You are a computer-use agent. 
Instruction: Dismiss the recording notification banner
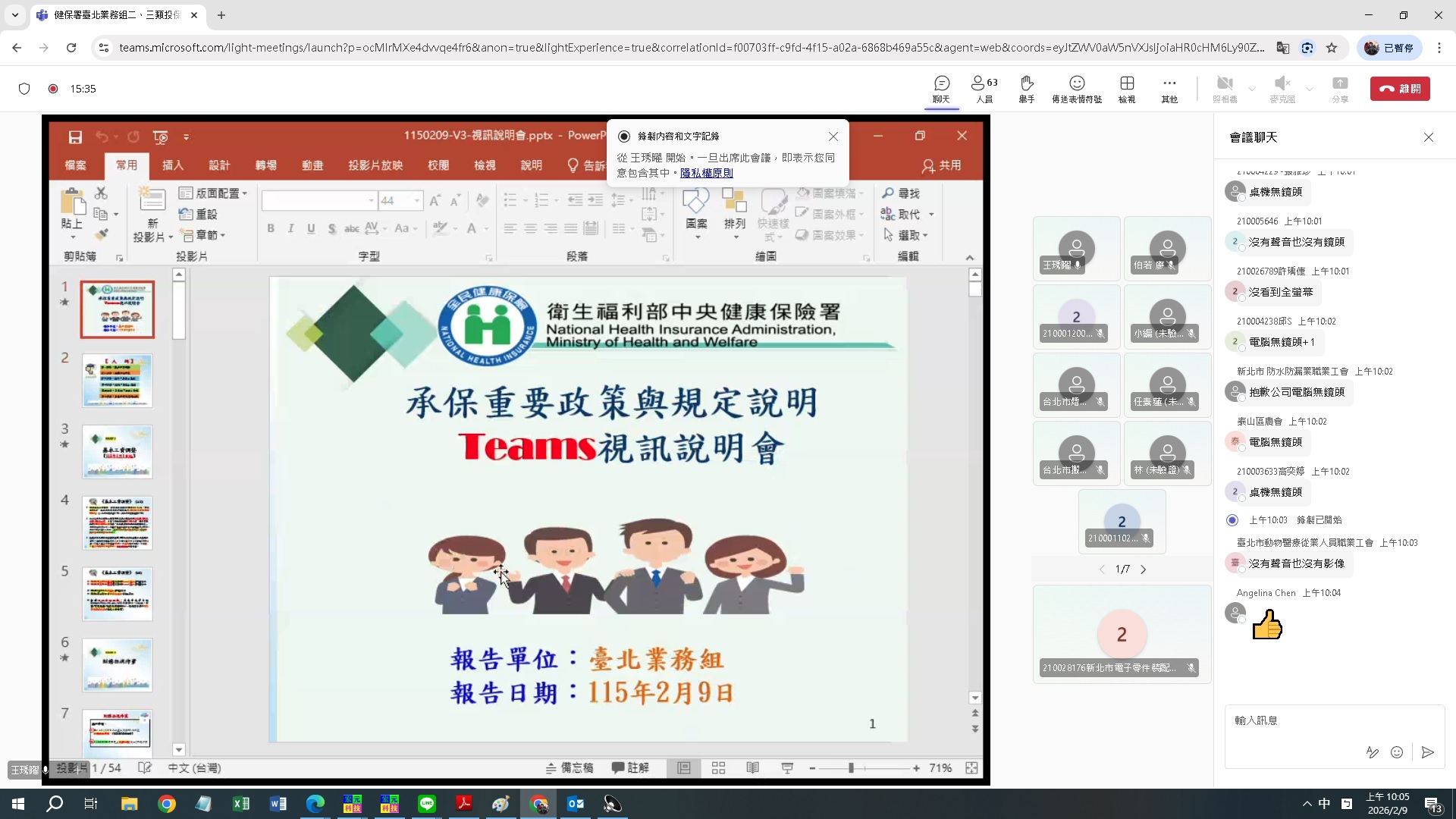[833, 136]
